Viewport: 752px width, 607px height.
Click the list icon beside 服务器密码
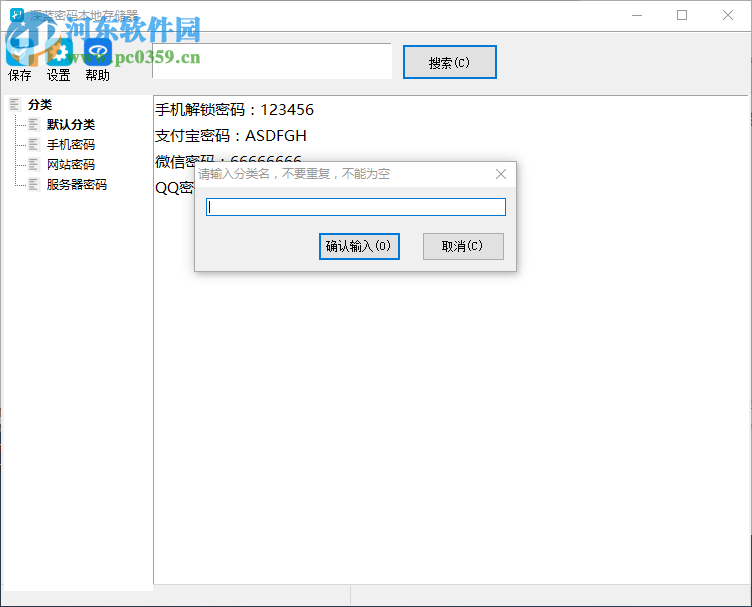click(33, 185)
